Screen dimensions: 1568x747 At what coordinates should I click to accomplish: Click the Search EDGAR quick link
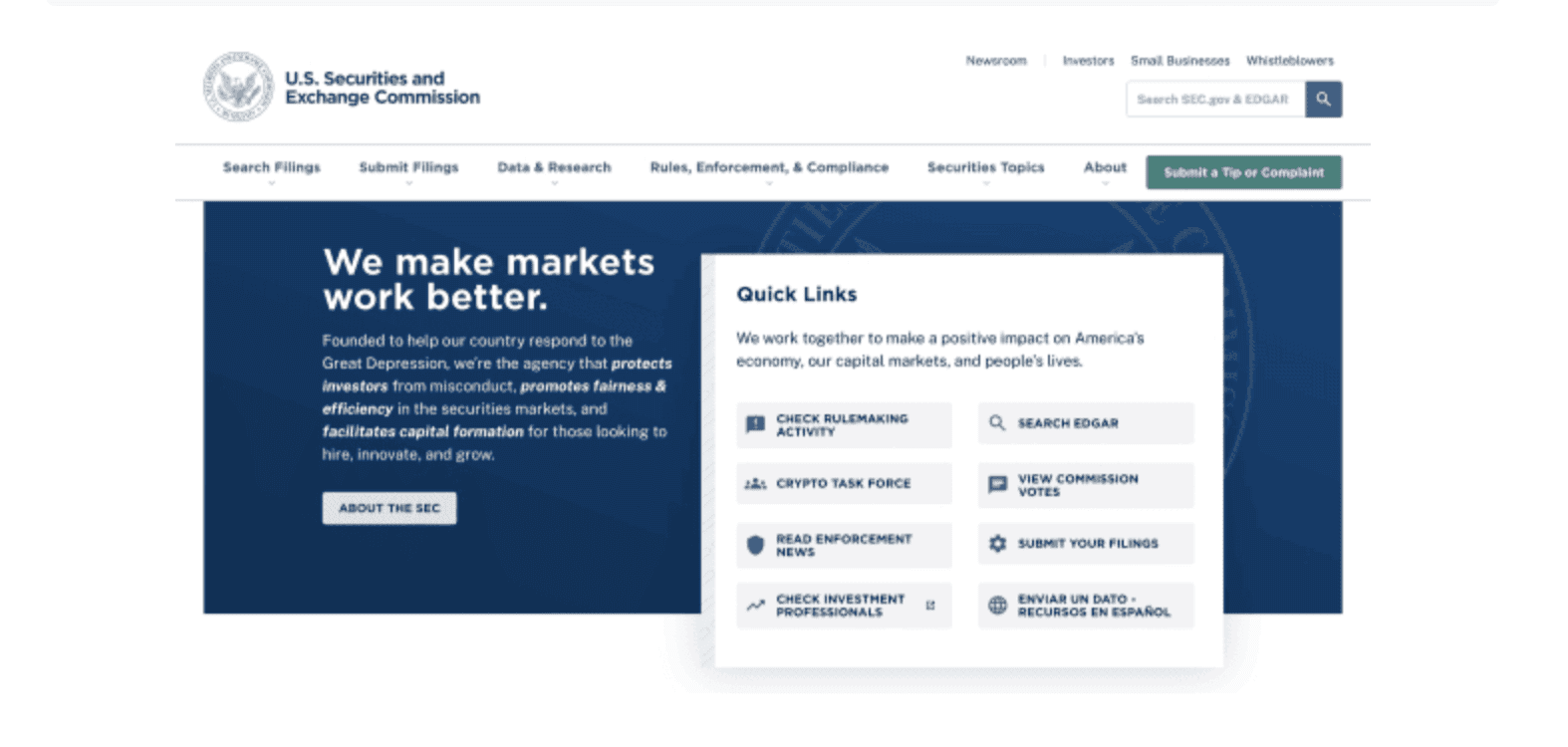coord(1086,423)
